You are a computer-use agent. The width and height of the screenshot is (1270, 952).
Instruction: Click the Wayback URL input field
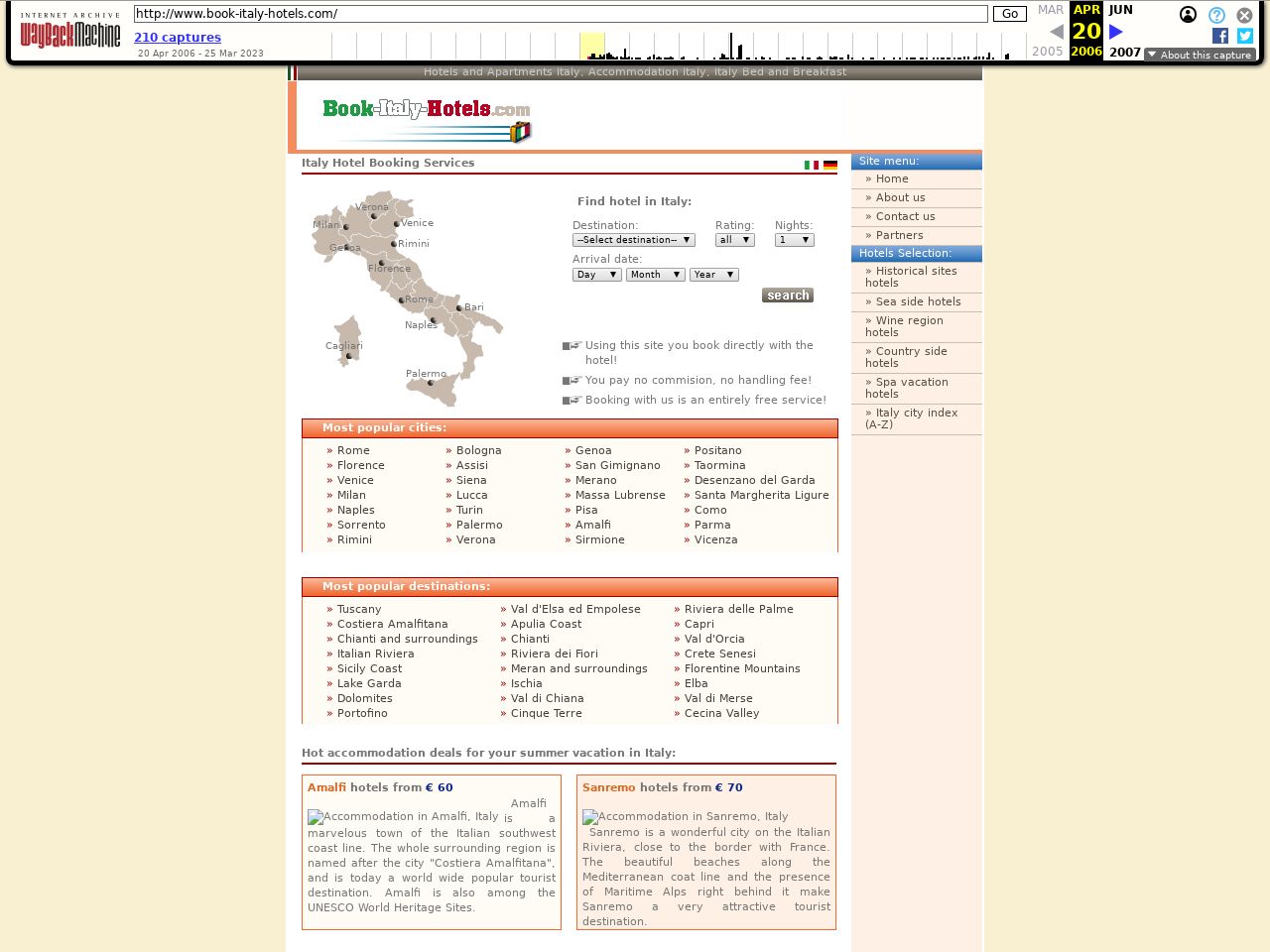coord(561,14)
